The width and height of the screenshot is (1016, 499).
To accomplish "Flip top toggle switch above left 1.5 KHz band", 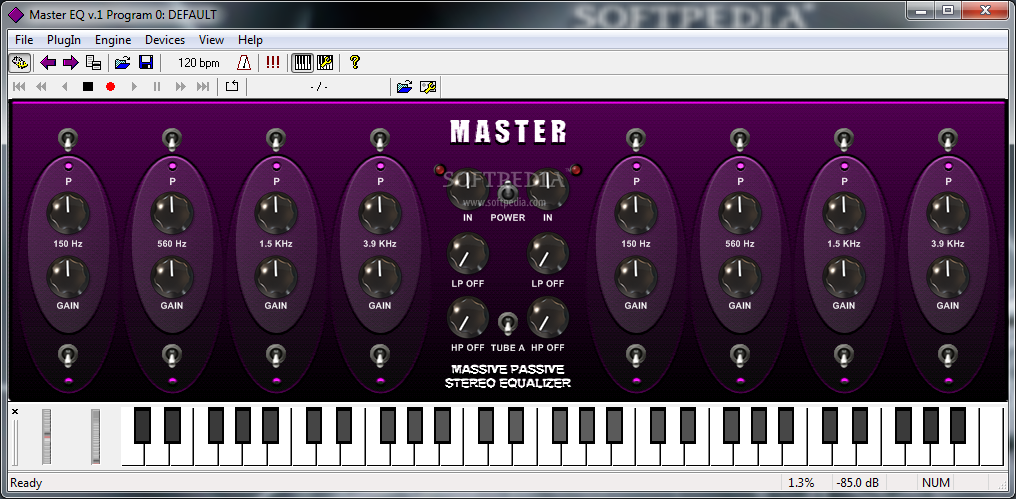I will point(276,139).
